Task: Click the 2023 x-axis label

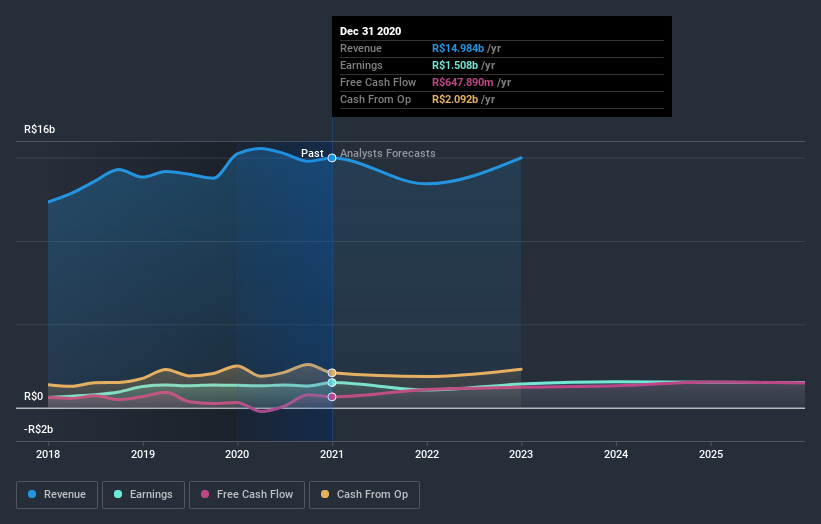Action: (x=521, y=454)
